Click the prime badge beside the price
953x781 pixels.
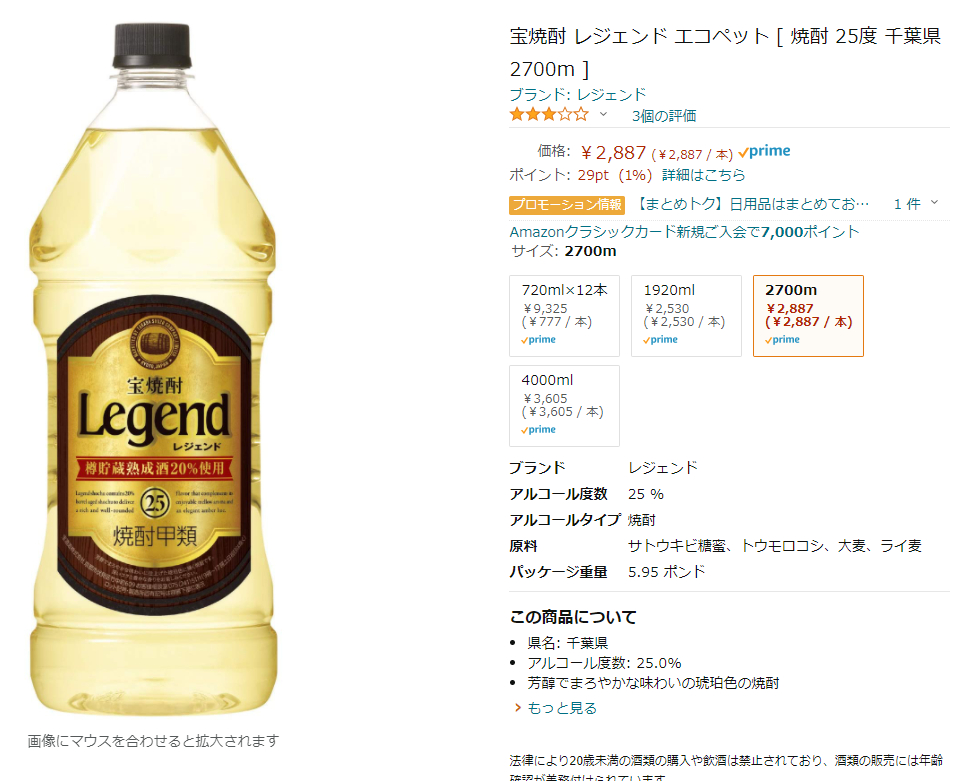[765, 151]
